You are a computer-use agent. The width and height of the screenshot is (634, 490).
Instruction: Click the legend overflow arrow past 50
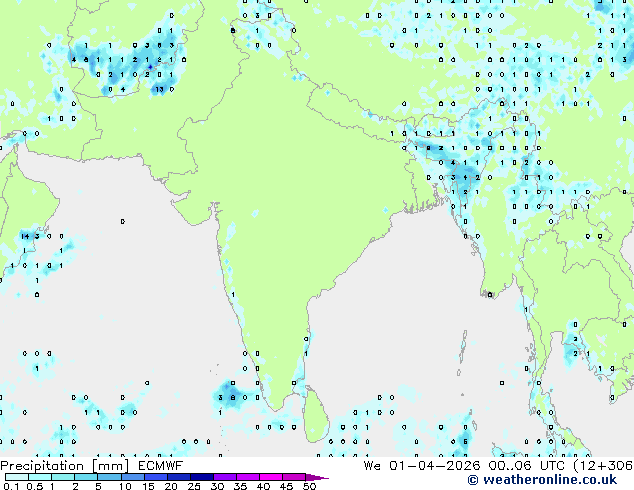[317, 477]
